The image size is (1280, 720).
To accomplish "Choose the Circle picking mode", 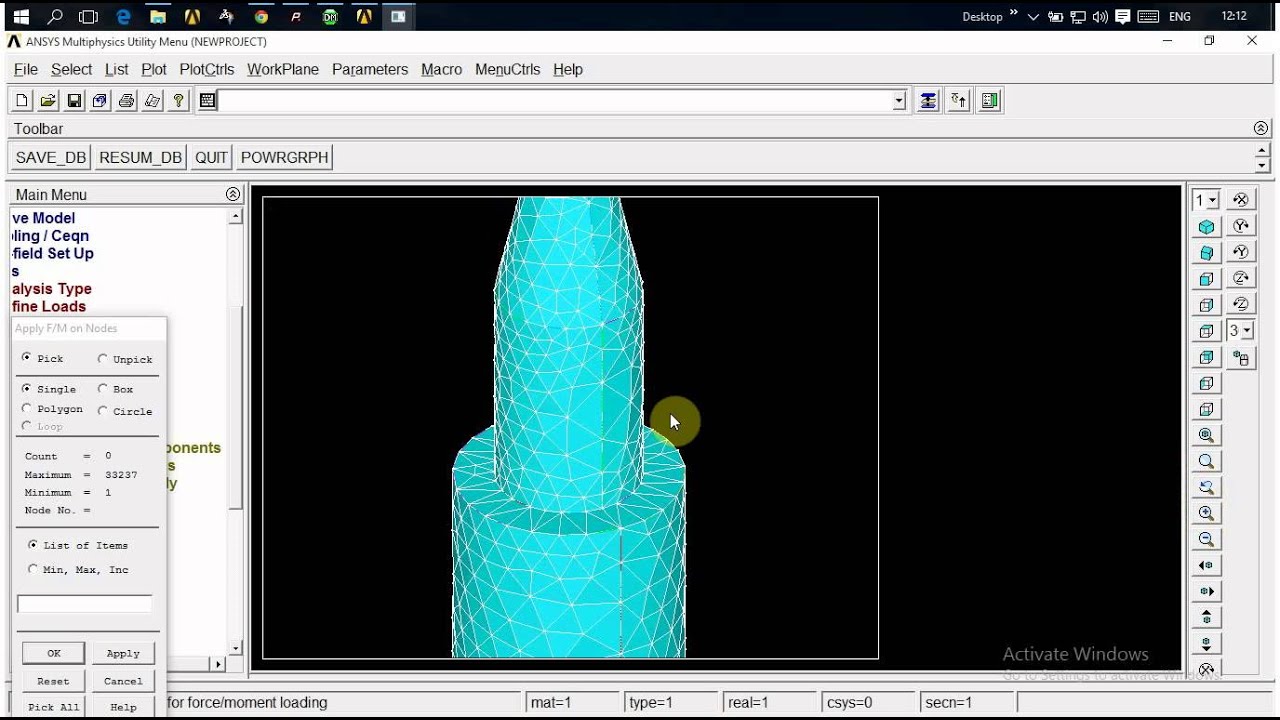I will point(102,411).
